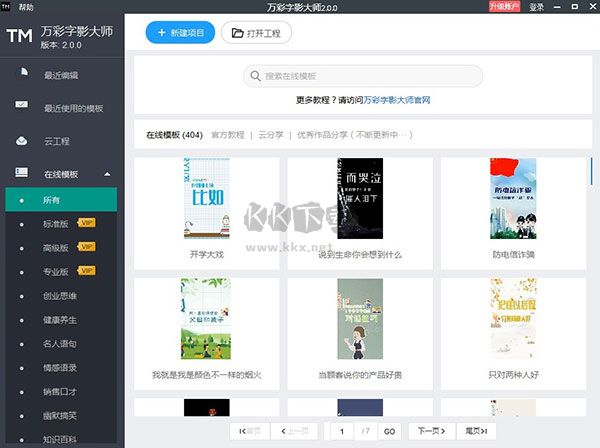Click the 在线模板 sidebar icon
Screen dimensions: 600x448
pyautogui.click(x=21, y=172)
